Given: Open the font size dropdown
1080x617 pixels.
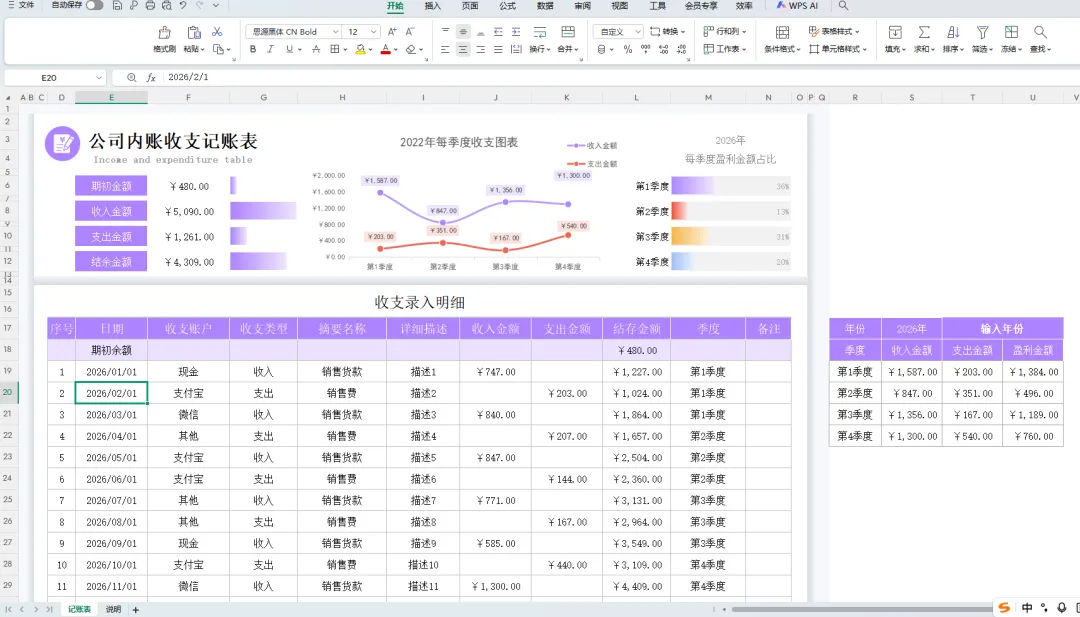Looking at the screenshot, I should tap(373, 32).
